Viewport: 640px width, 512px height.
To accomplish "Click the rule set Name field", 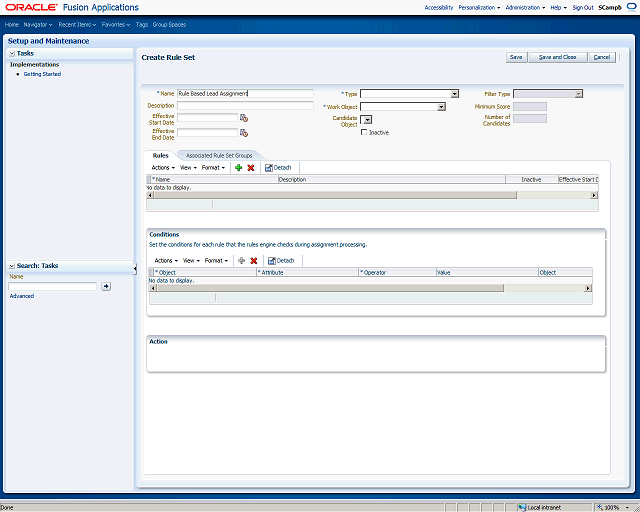I will click(245, 93).
